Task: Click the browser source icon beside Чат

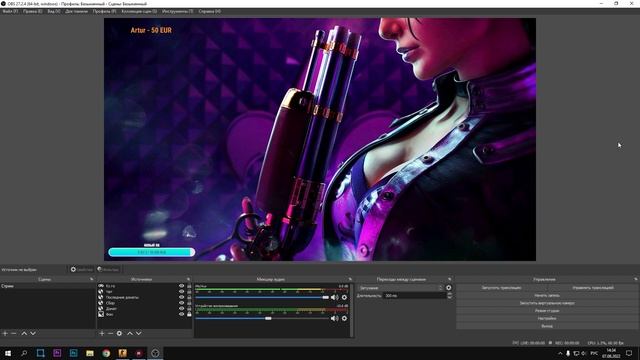Action: [101, 292]
